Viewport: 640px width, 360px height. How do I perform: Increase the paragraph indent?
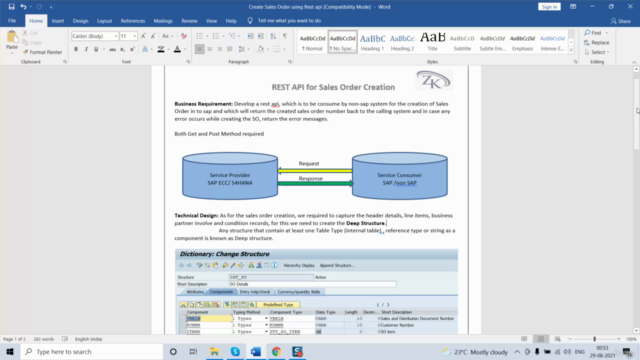click(x=260, y=36)
